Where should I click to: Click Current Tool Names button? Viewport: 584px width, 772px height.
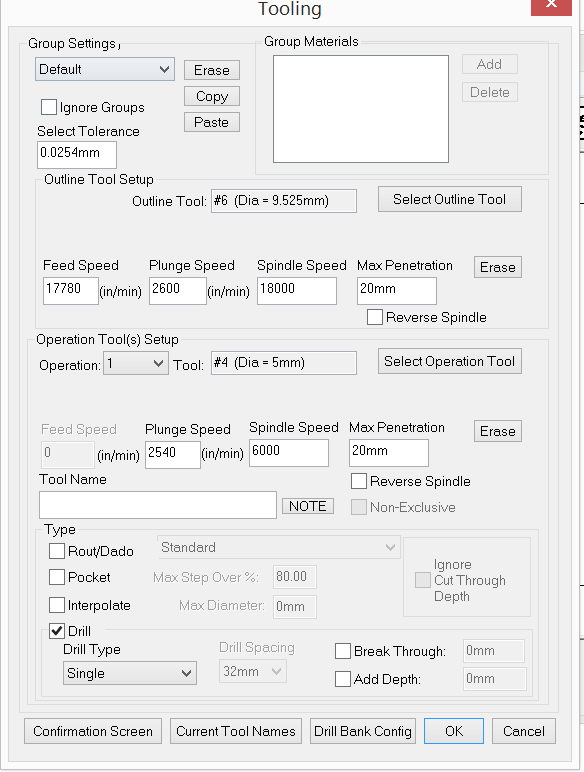[236, 731]
